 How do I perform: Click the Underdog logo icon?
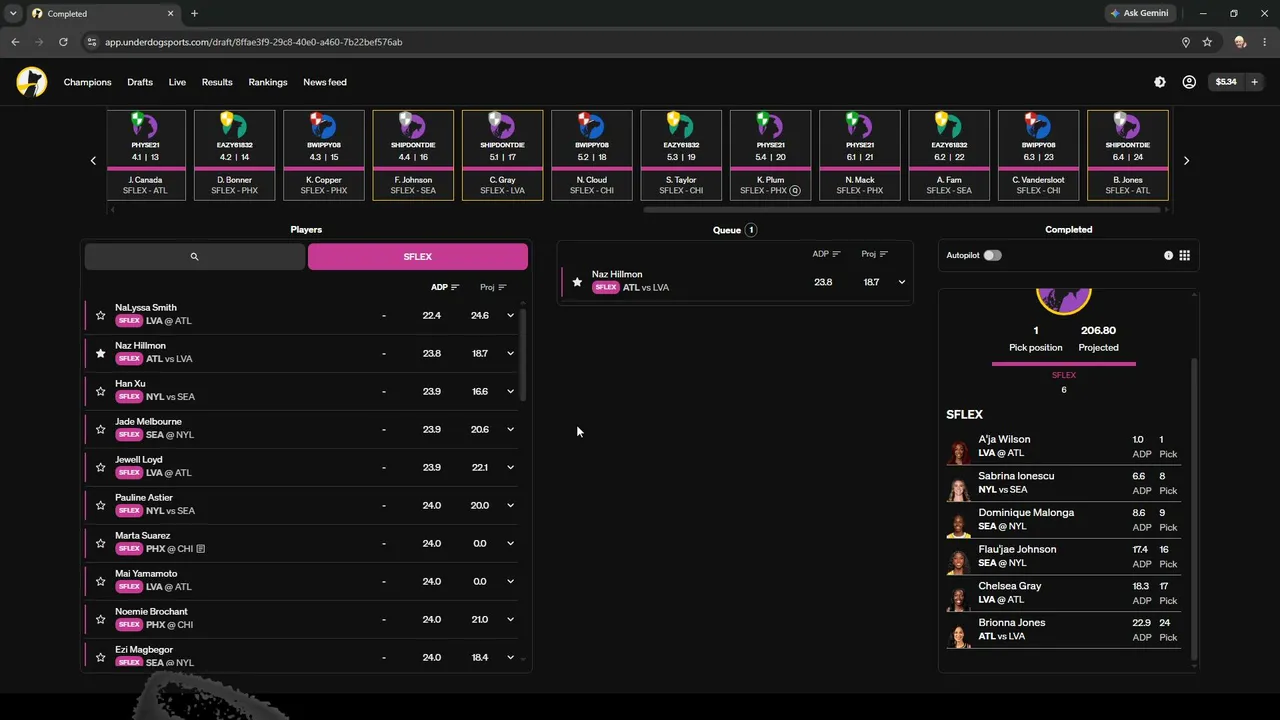pos(32,82)
